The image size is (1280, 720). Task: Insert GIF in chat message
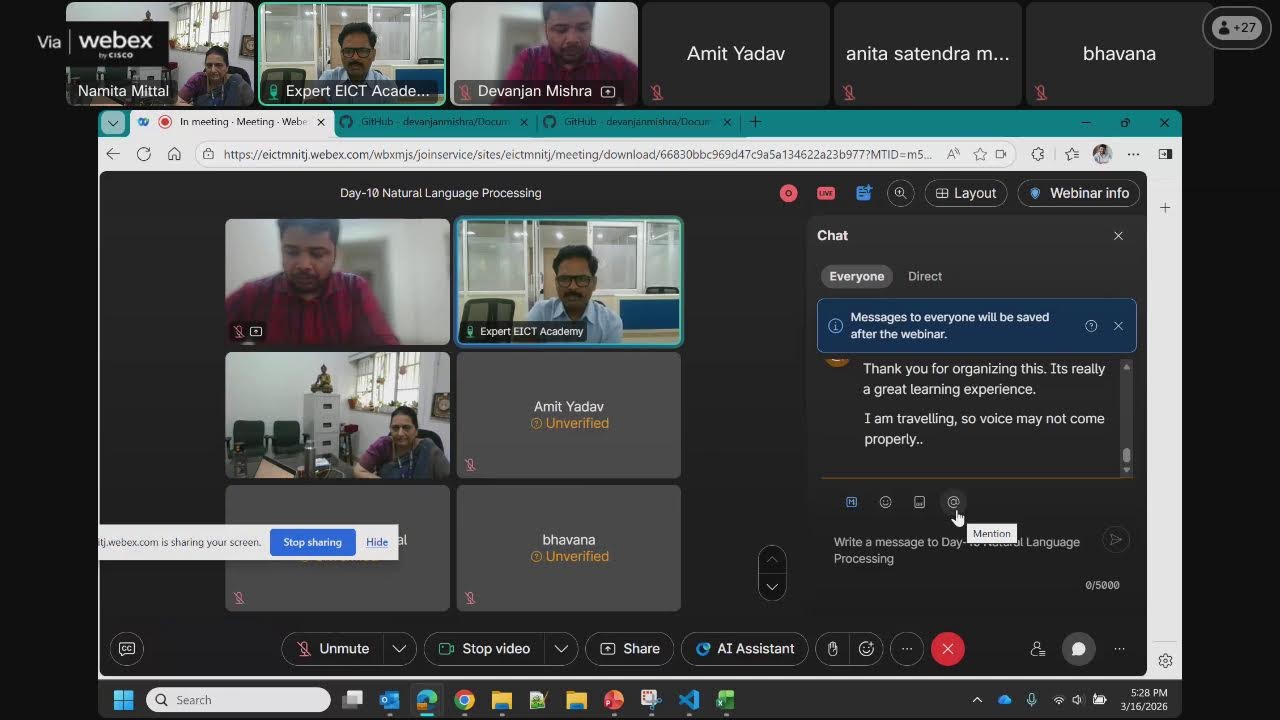coord(919,502)
